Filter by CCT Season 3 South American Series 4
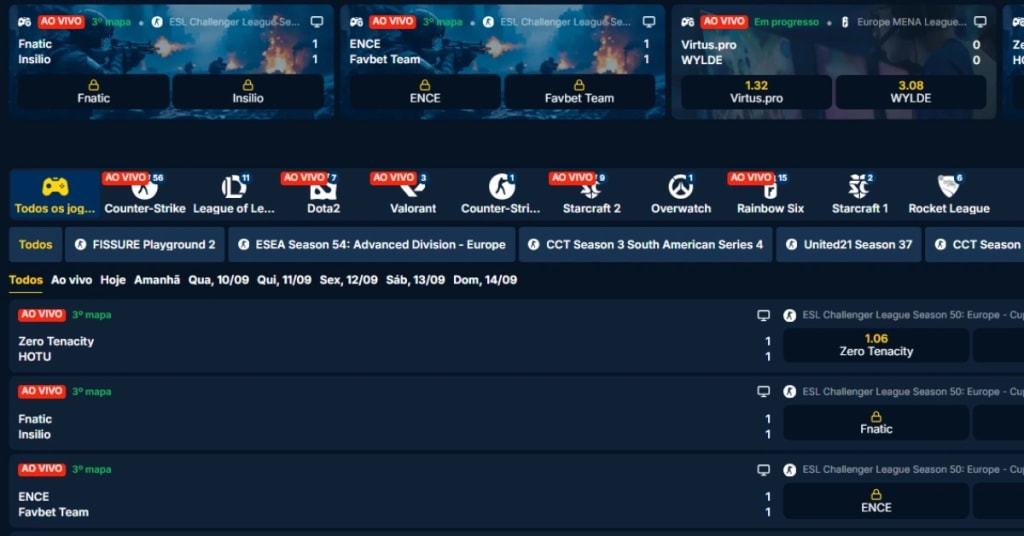 coord(645,244)
